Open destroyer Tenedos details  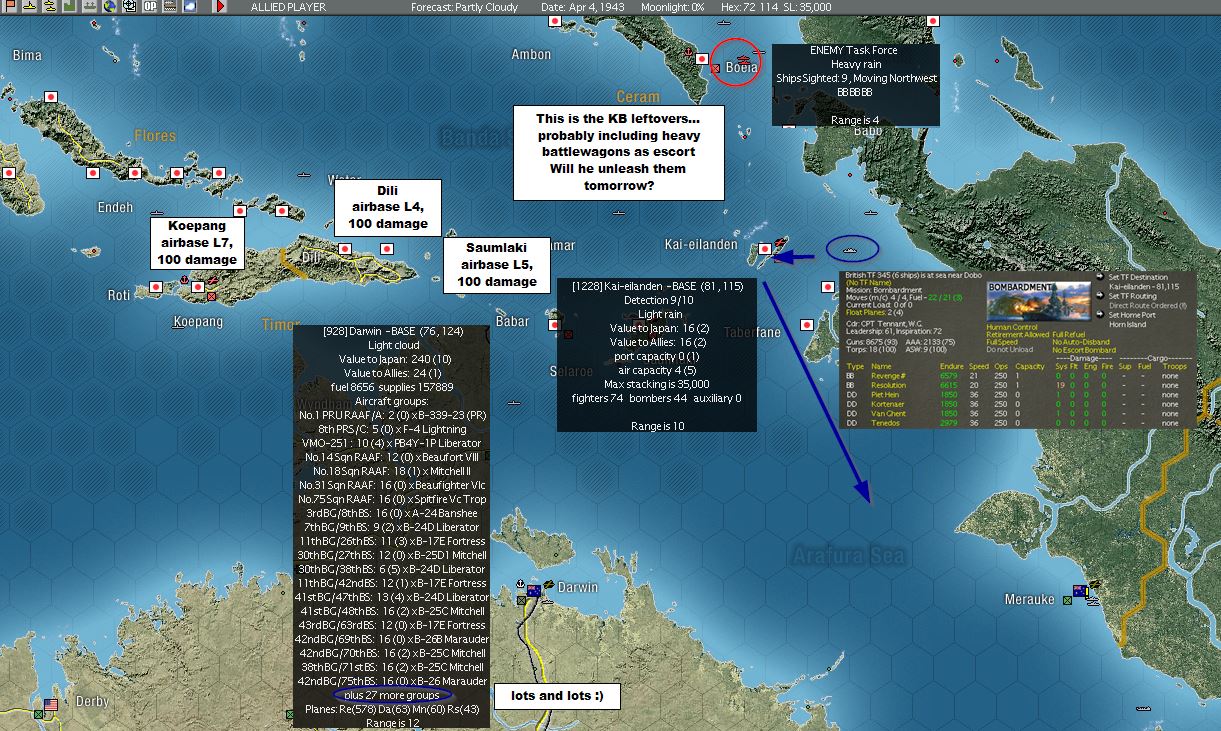pos(885,423)
